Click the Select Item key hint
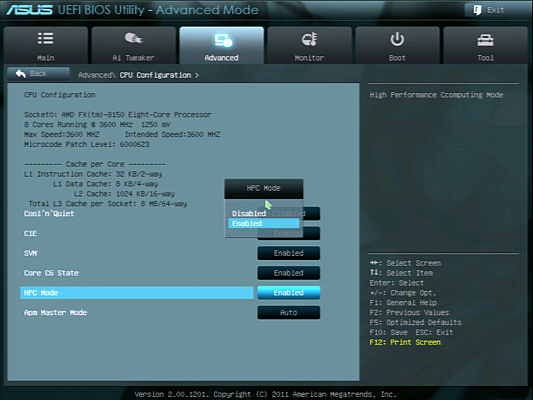The width and height of the screenshot is (533, 400). [x=401, y=273]
